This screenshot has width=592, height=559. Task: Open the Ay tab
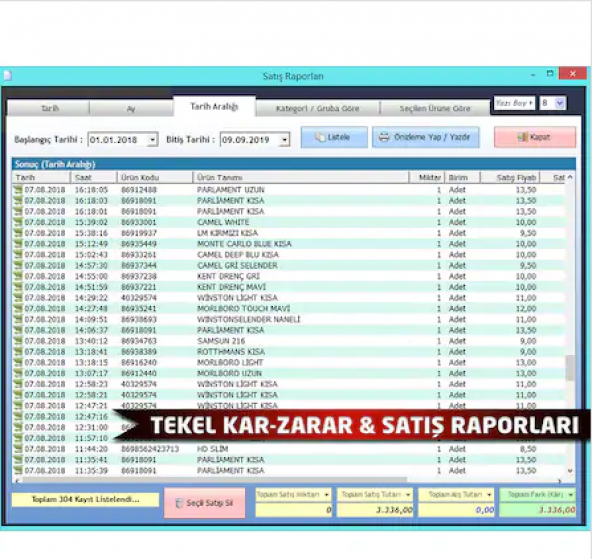pyautogui.click(x=131, y=109)
